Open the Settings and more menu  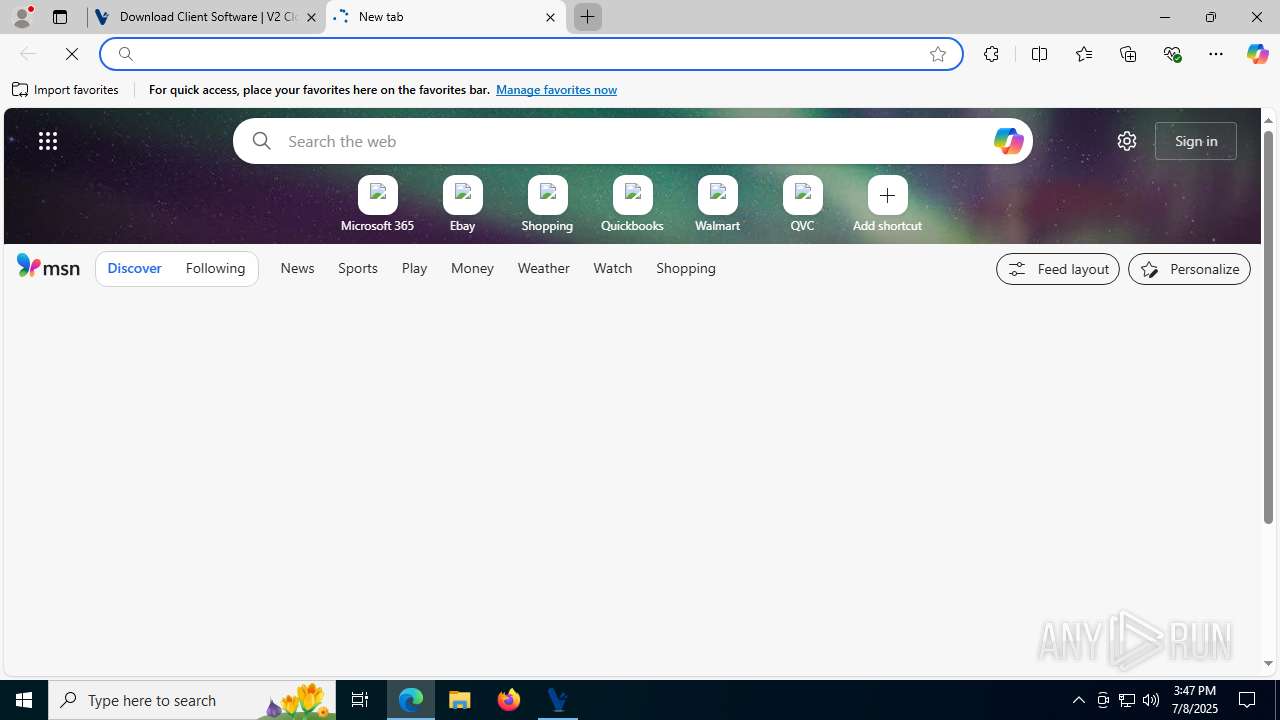pyautogui.click(x=1216, y=54)
